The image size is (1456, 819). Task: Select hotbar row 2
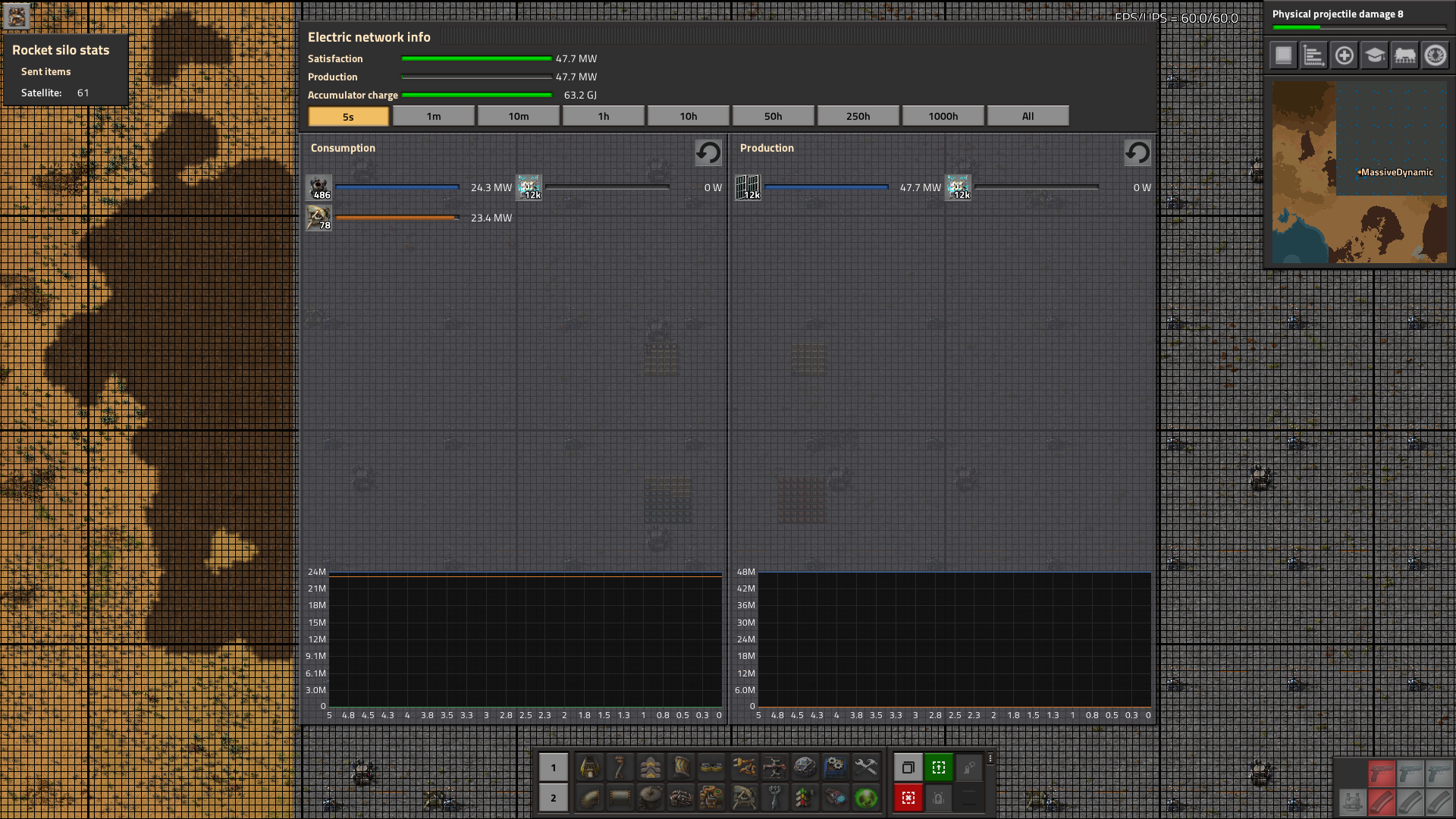(553, 798)
